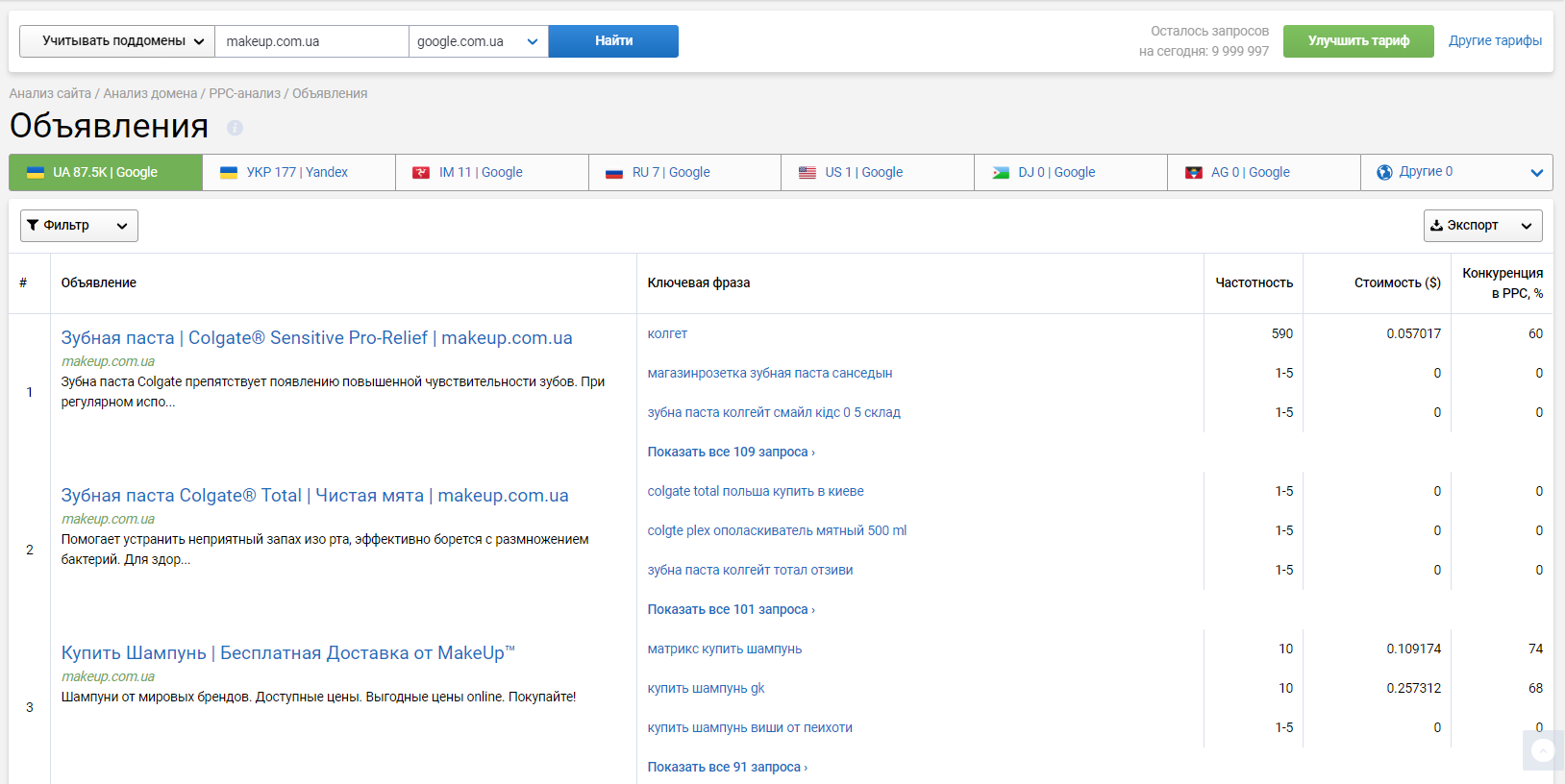This screenshot has width=1565, height=784.
Task: Click competition value 74
Action: coord(1535,649)
